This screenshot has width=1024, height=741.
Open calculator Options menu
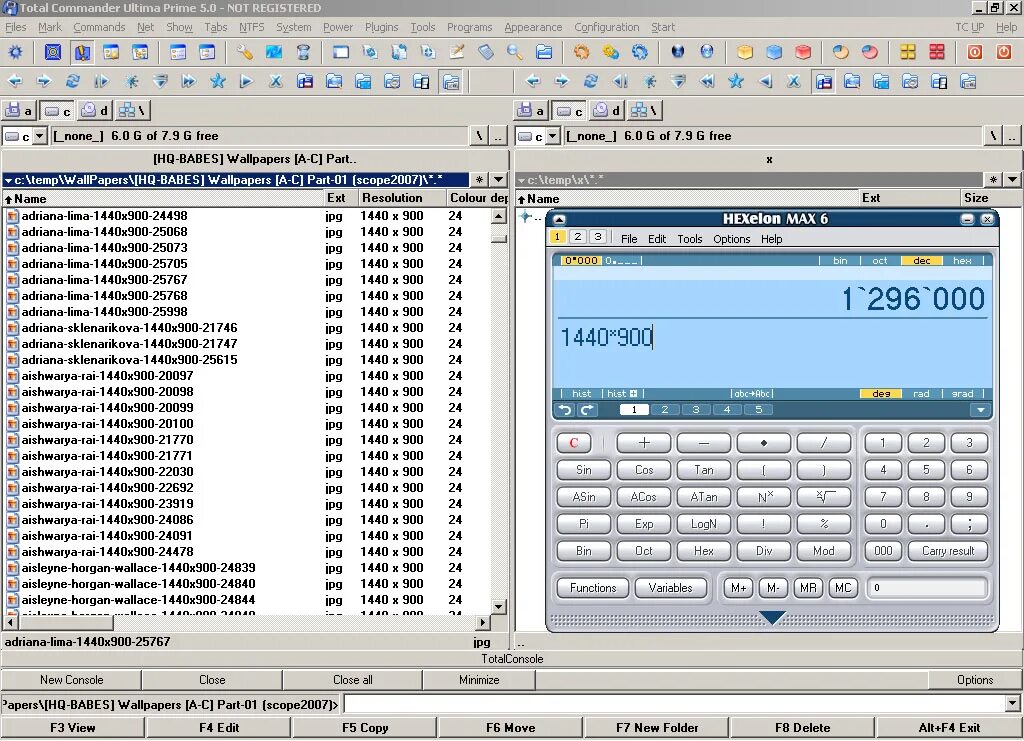(x=731, y=239)
